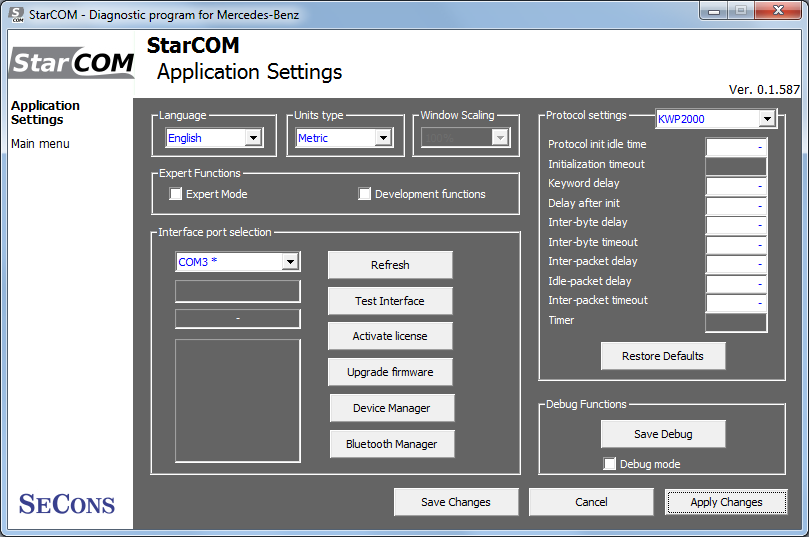The width and height of the screenshot is (809, 537).
Task: Click the Cancel button
Action: point(591,502)
